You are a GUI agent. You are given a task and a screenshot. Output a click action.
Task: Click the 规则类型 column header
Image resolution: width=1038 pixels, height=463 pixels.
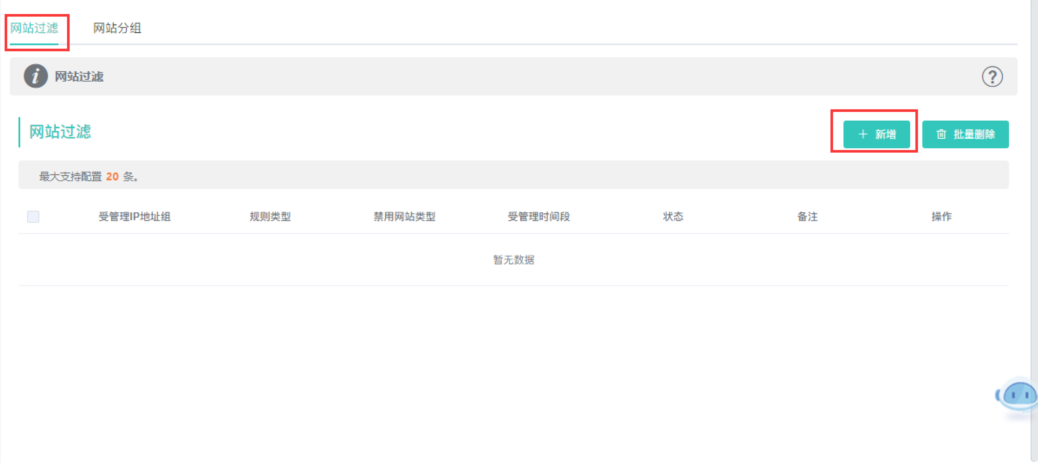pyautogui.click(x=270, y=217)
